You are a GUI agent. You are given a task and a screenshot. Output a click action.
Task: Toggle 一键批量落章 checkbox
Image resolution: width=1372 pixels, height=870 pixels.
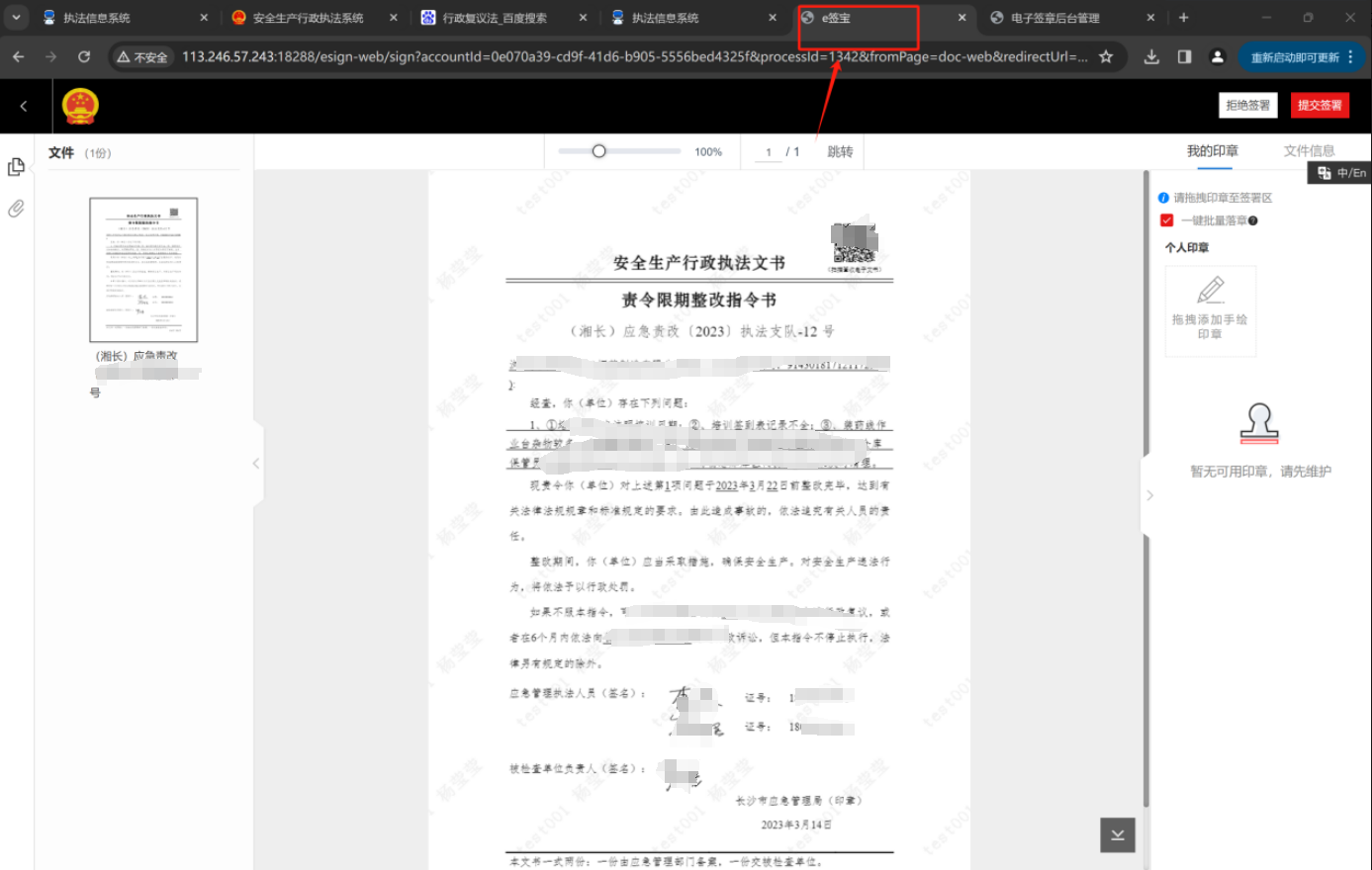tap(1166, 220)
